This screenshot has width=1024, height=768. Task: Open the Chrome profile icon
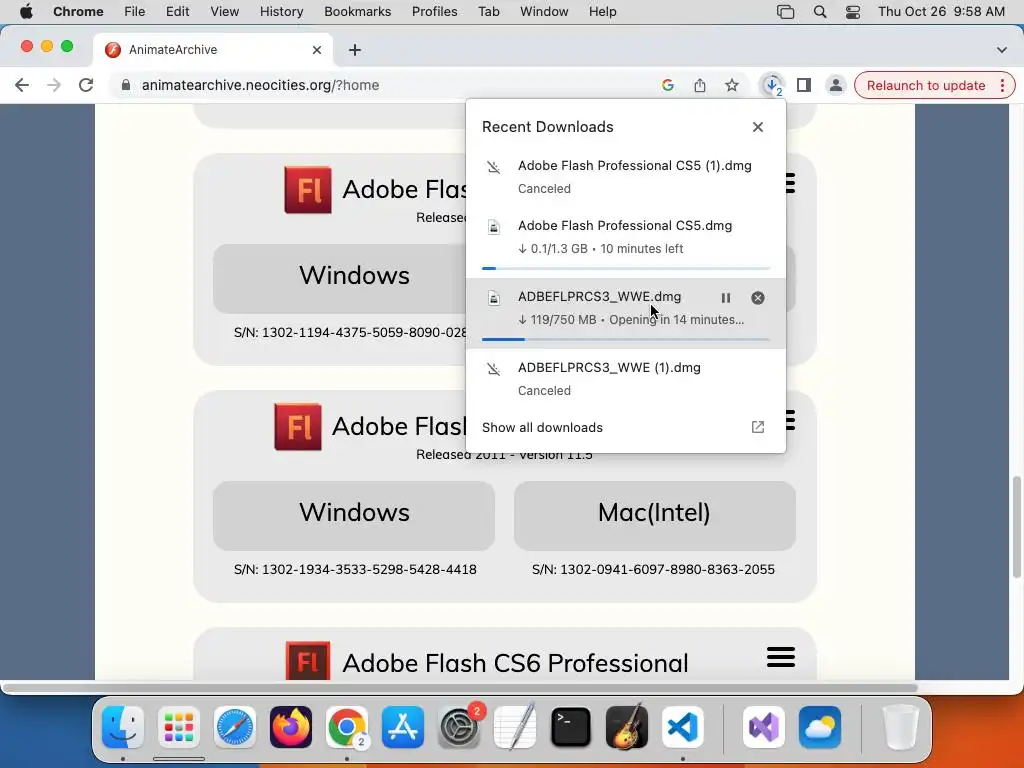coord(836,85)
